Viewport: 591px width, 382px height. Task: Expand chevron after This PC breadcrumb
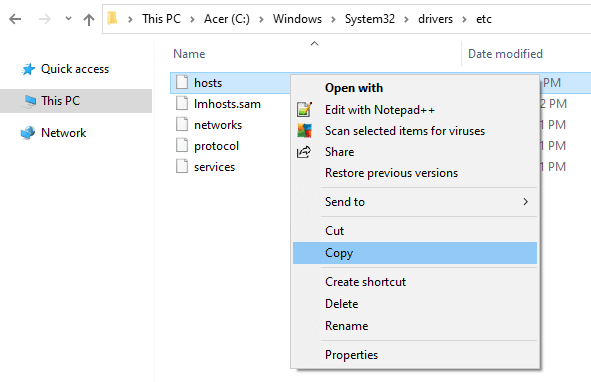point(192,19)
